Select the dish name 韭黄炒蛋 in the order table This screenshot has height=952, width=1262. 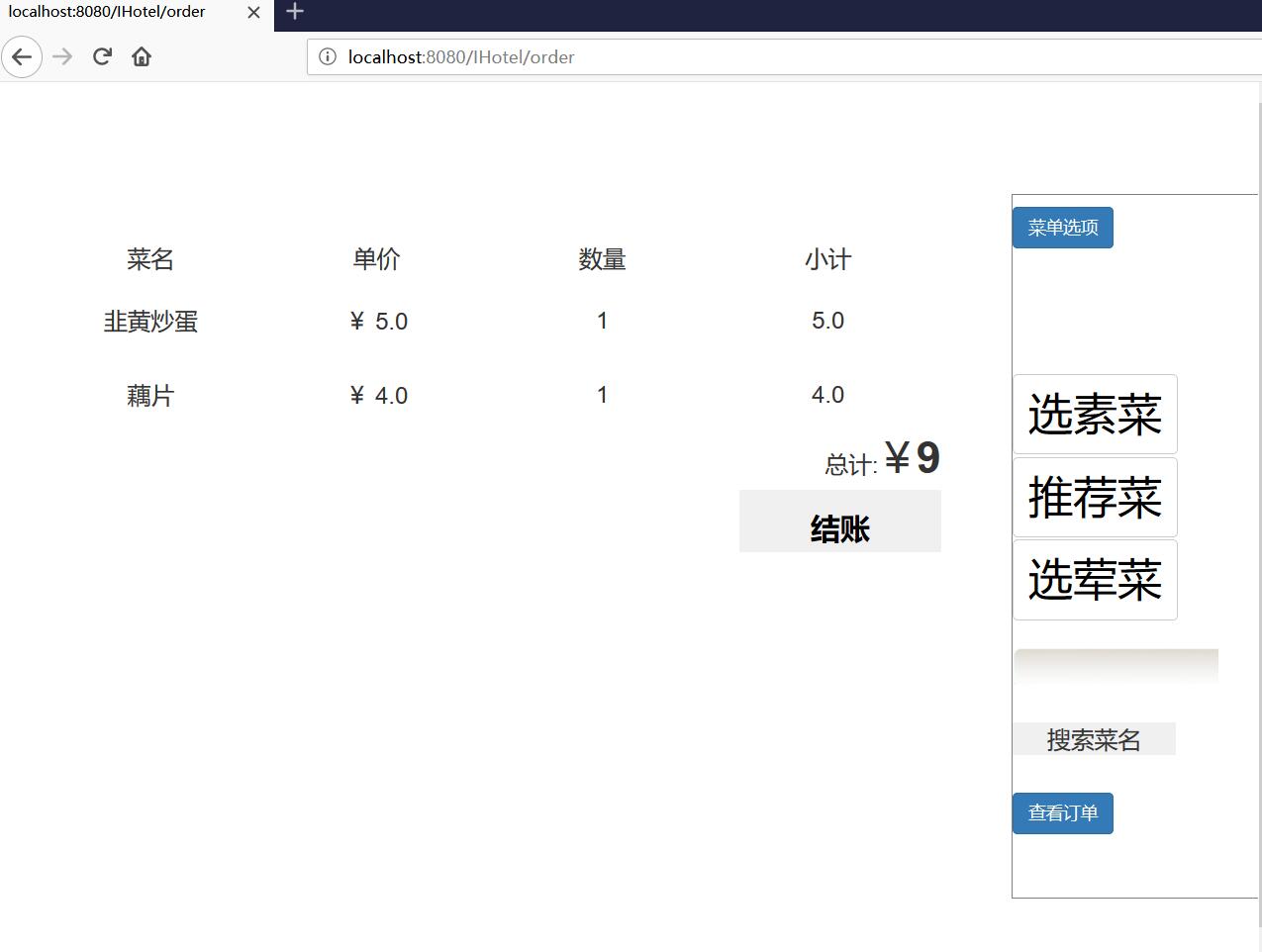click(149, 321)
